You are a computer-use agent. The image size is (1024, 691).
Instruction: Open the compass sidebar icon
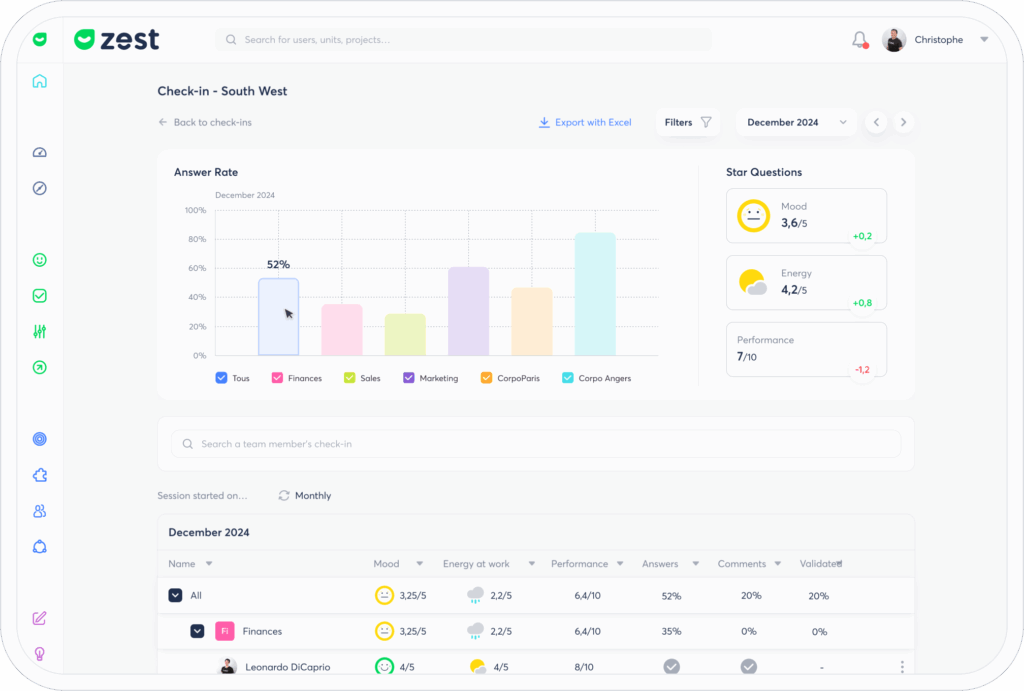pyautogui.click(x=40, y=188)
